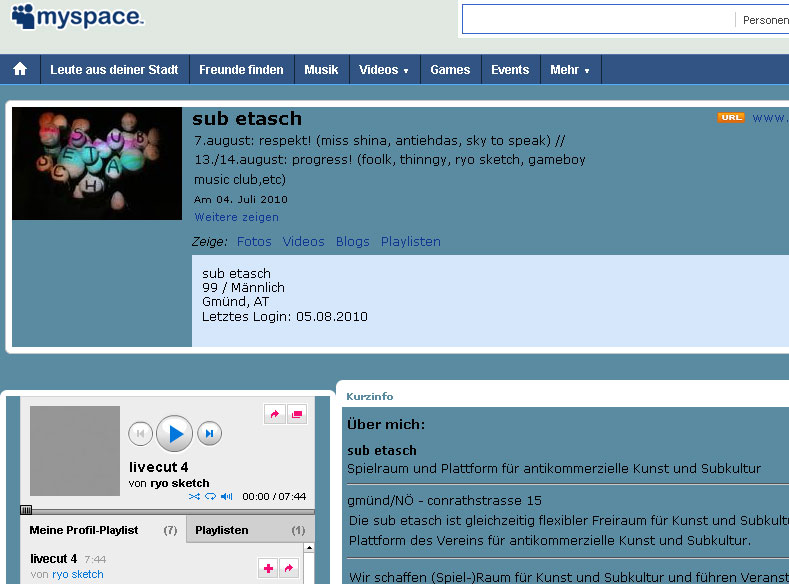The width and height of the screenshot is (789, 584).
Task: Go to the Home icon in navbar
Action: coord(20,69)
